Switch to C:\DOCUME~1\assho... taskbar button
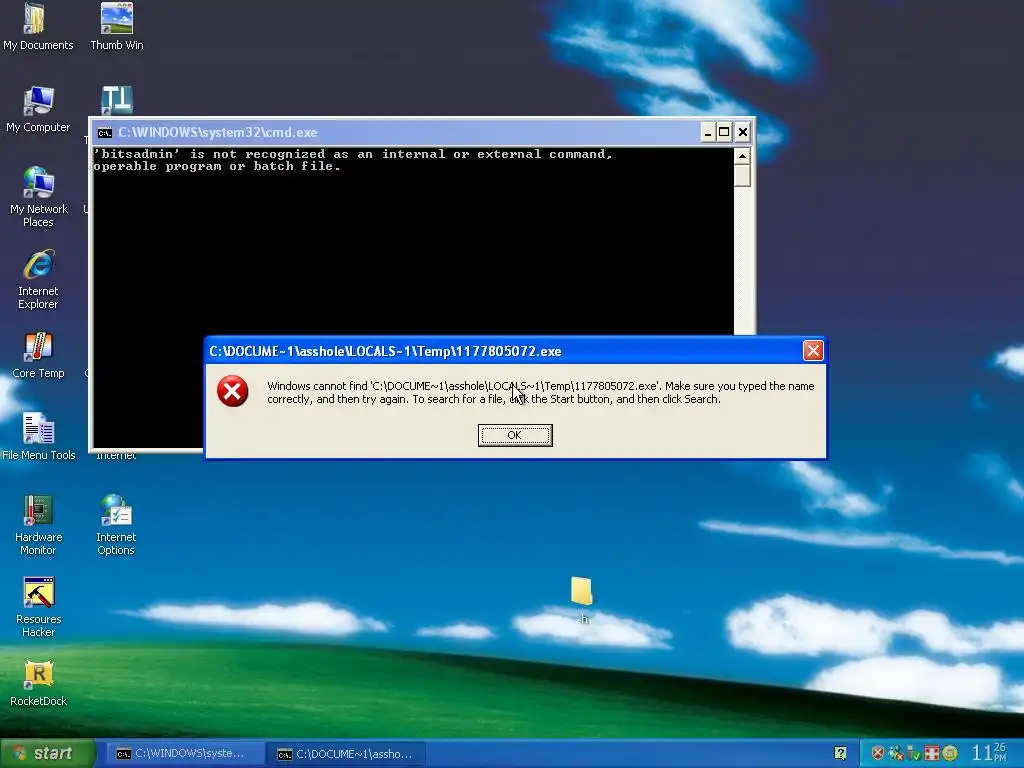Screen dimensions: 1024x768 point(345,754)
